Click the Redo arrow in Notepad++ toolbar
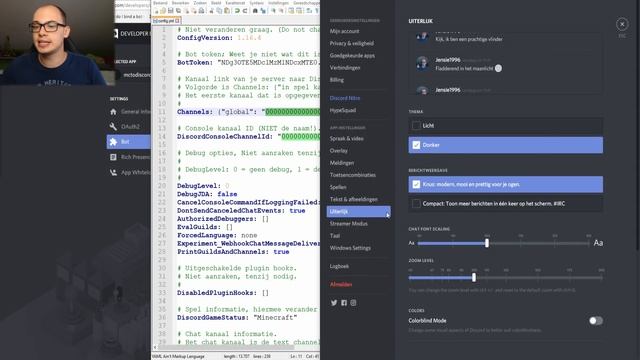Screen dimensions: 640x360 coord(244,11)
